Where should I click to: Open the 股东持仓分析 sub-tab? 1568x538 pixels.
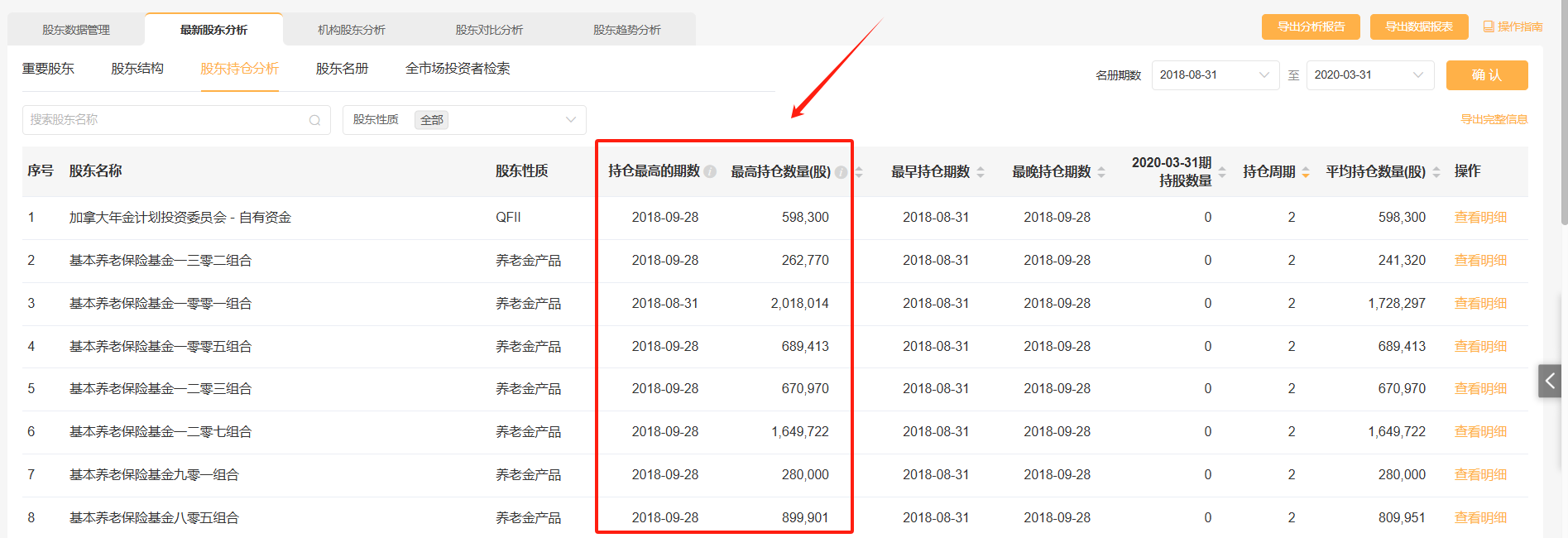239,69
